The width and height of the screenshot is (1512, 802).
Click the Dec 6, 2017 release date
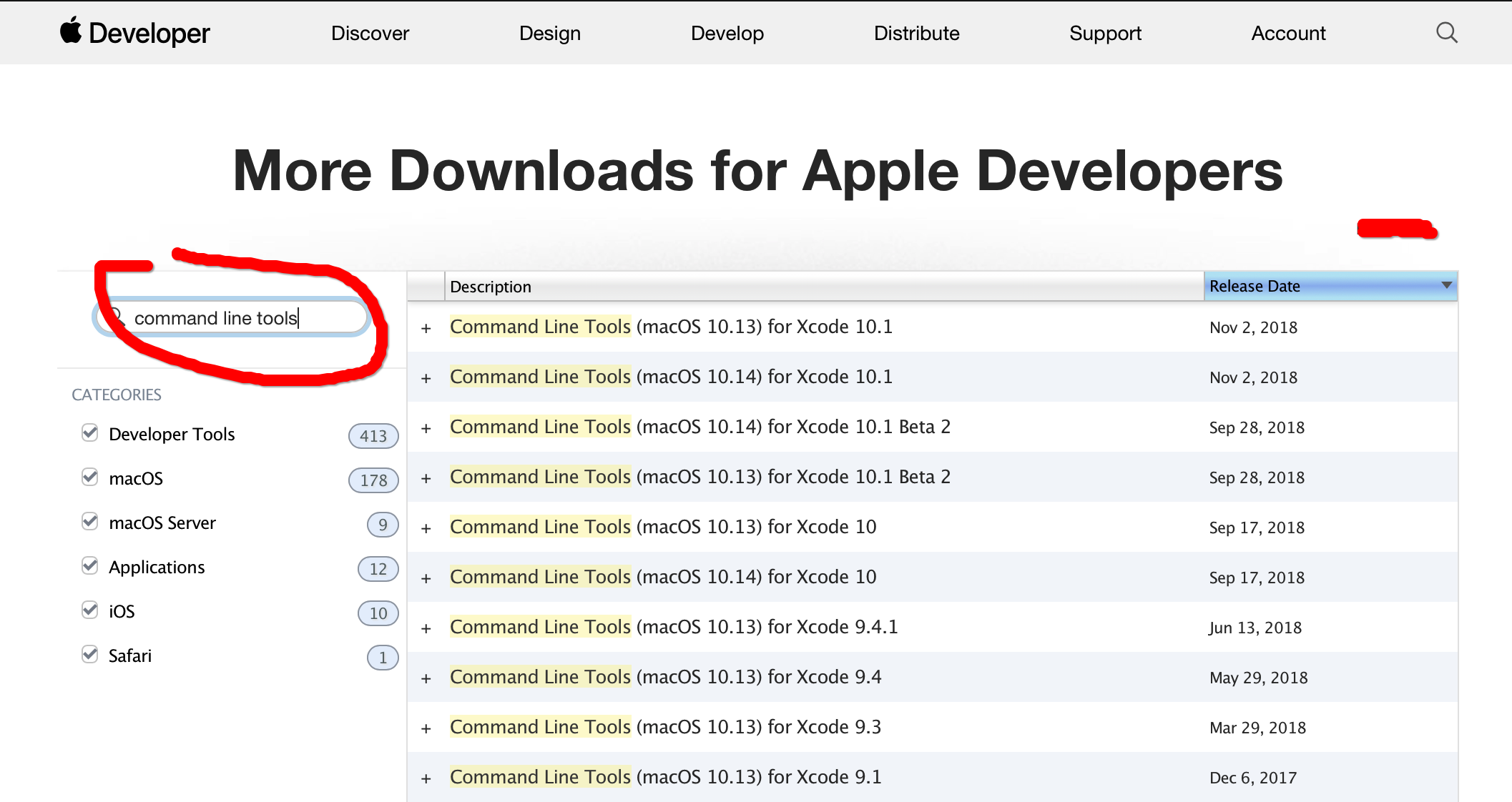click(x=1253, y=778)
